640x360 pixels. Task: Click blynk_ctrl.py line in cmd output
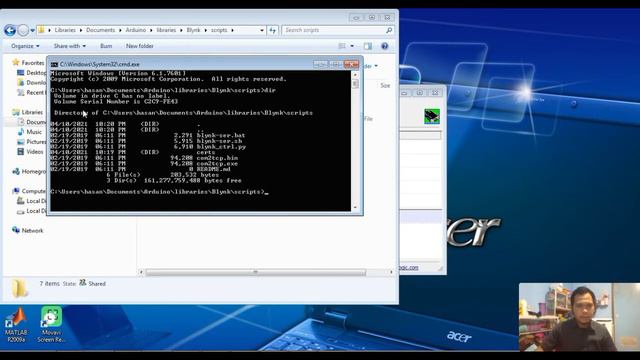148,147
